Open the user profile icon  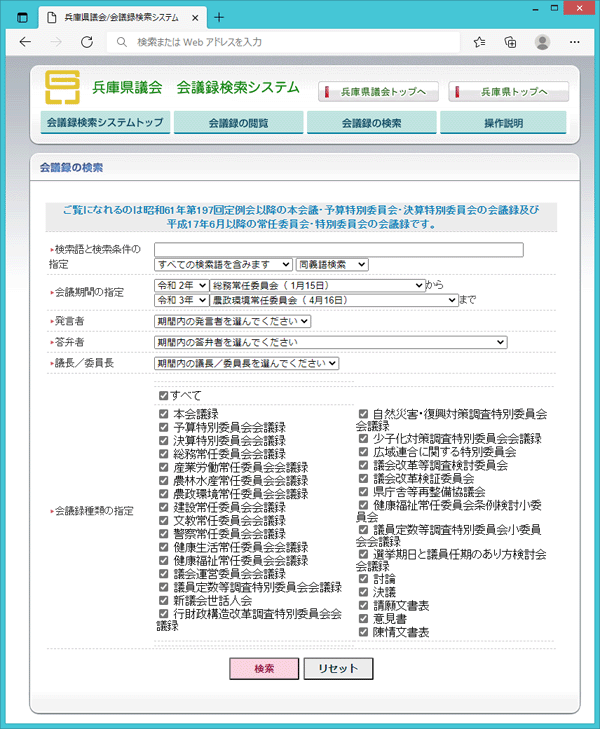(542, 42)
